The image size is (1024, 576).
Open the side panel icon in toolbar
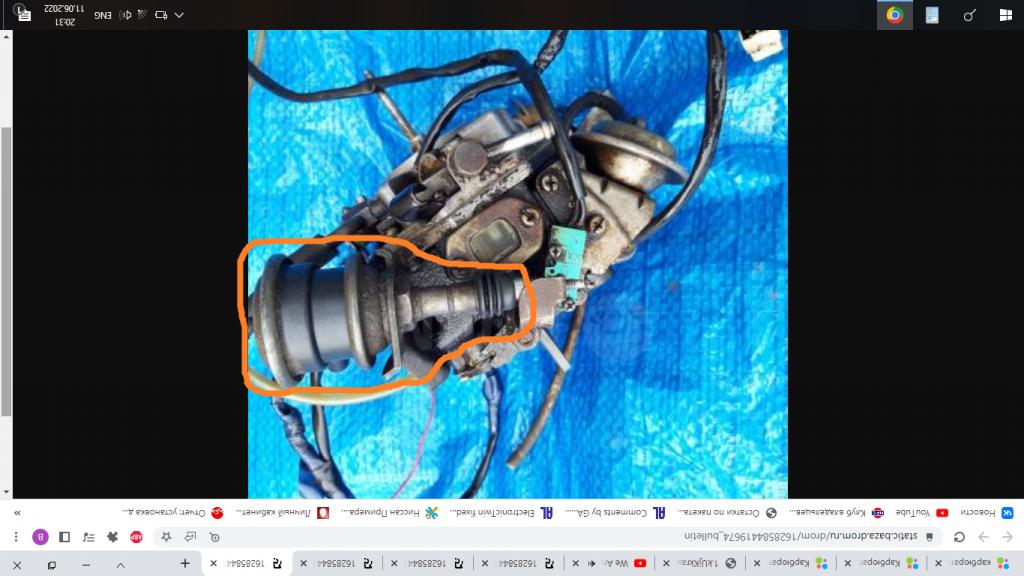point(64,537)
